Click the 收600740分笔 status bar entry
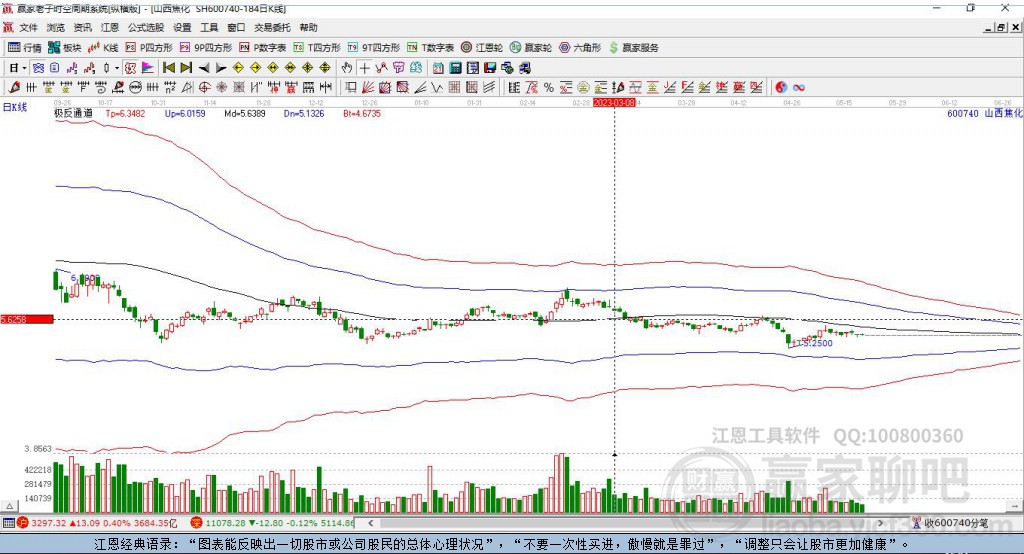Image resolution: width=1024 pixels, height=554 pixels. 955,523
